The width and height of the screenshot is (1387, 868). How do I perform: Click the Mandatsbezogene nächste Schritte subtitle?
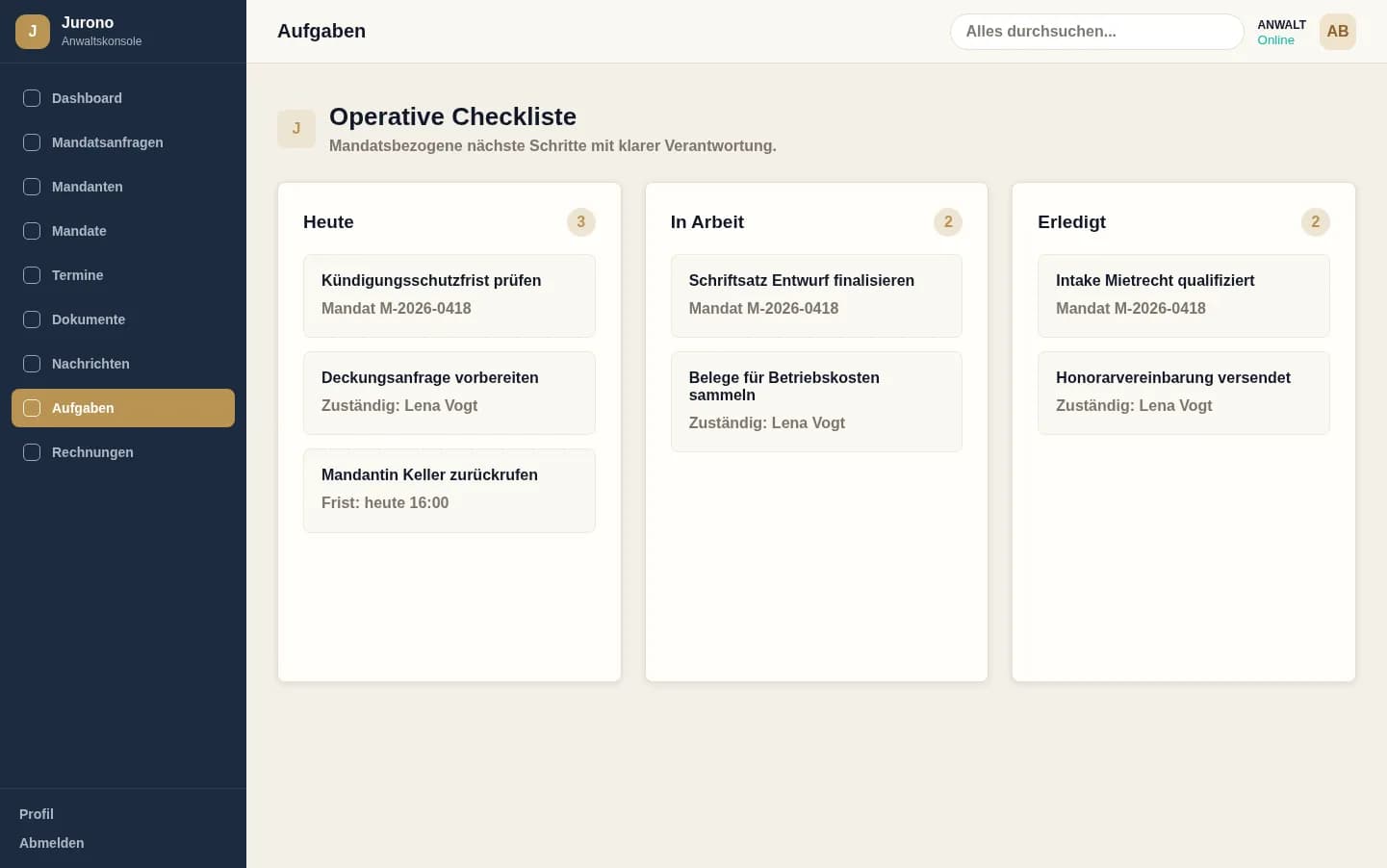click(552, 145)
